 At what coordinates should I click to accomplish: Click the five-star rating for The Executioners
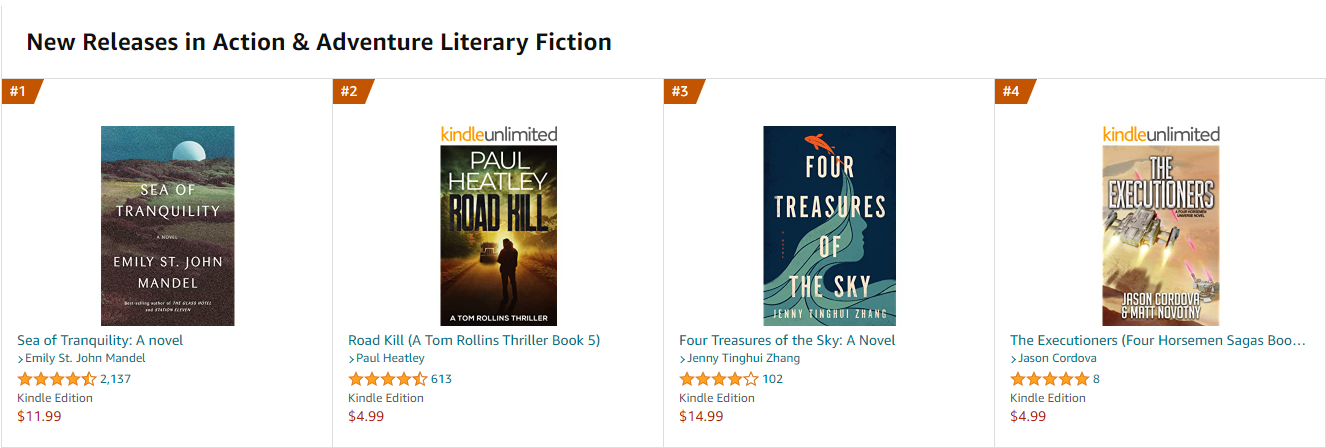[x=1049, y=379]
